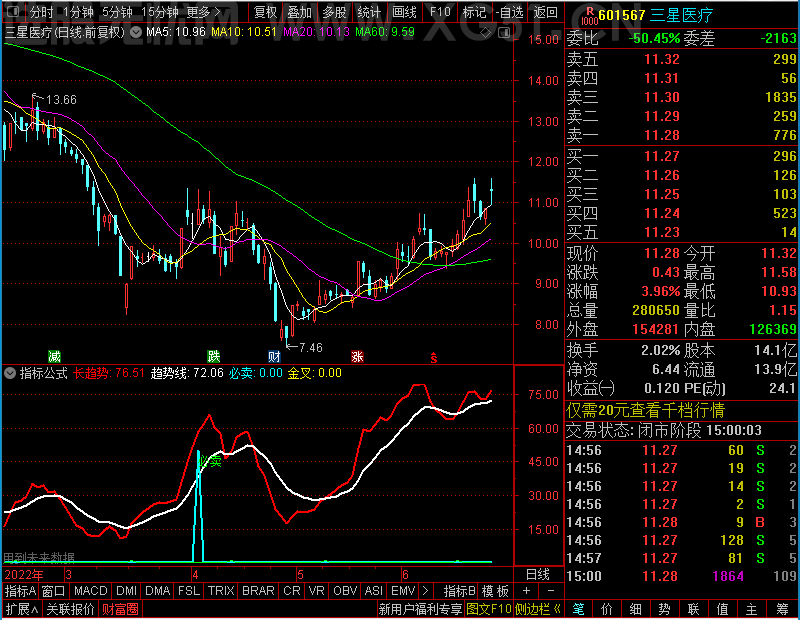Click the R 1000 badge beside stock code
Image resolution: width=800 pixels, height=620 pixels.
coord(589,16)
